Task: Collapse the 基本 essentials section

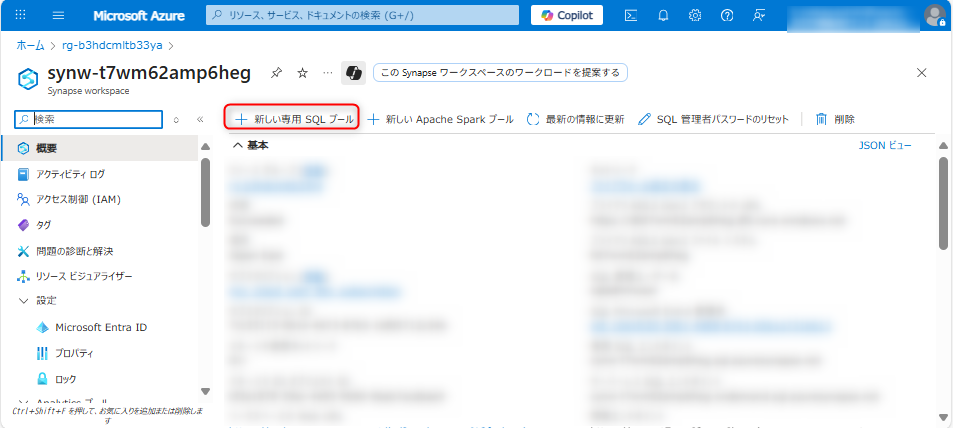Action: coord(251,145)
